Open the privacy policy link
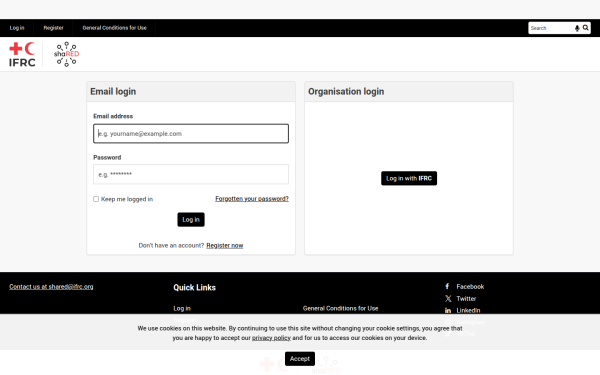The height and width of the screenshot is (375, 600). click(x=271, y=338)
